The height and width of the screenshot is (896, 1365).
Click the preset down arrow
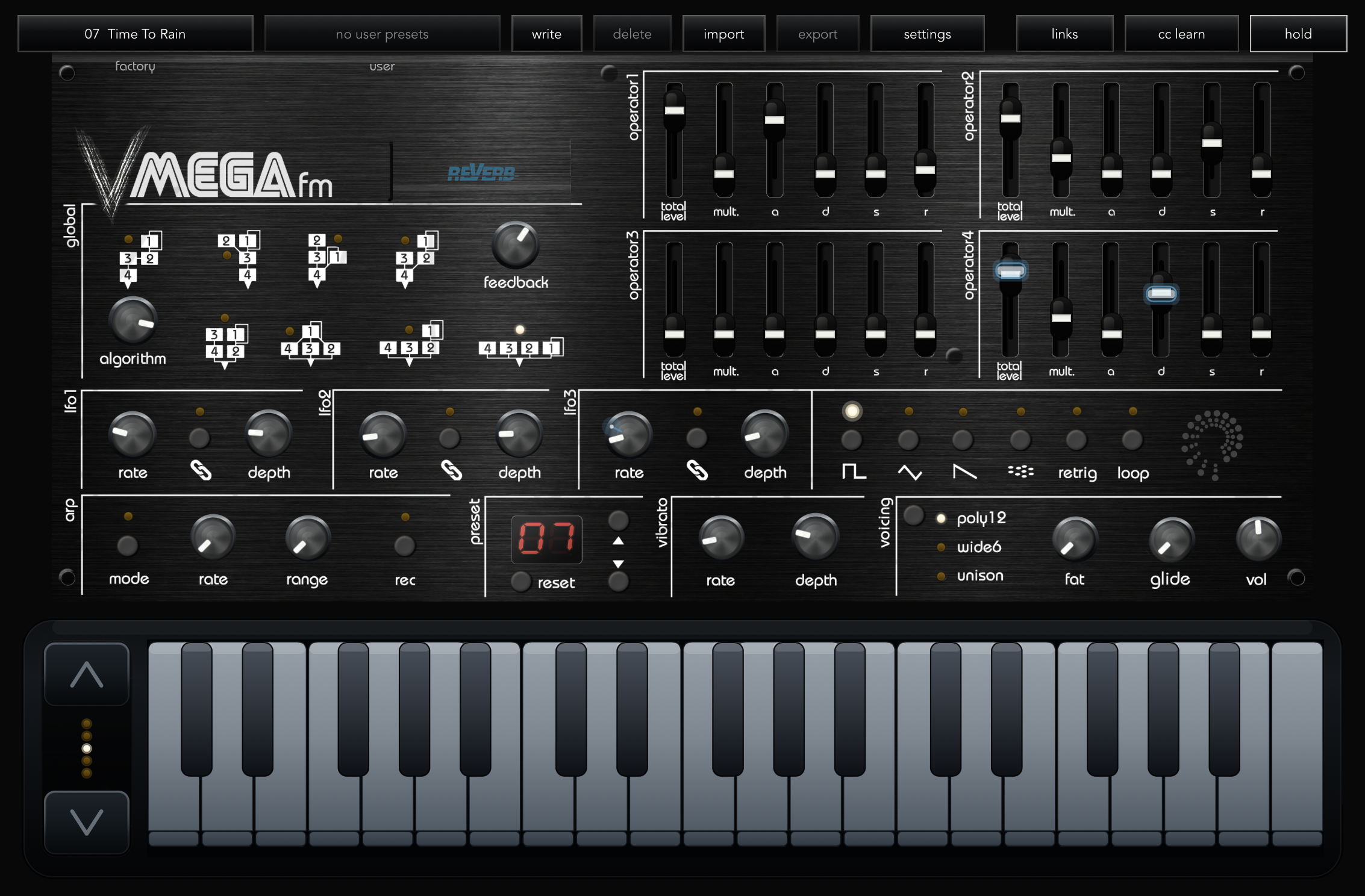click(x=618, y=564)
